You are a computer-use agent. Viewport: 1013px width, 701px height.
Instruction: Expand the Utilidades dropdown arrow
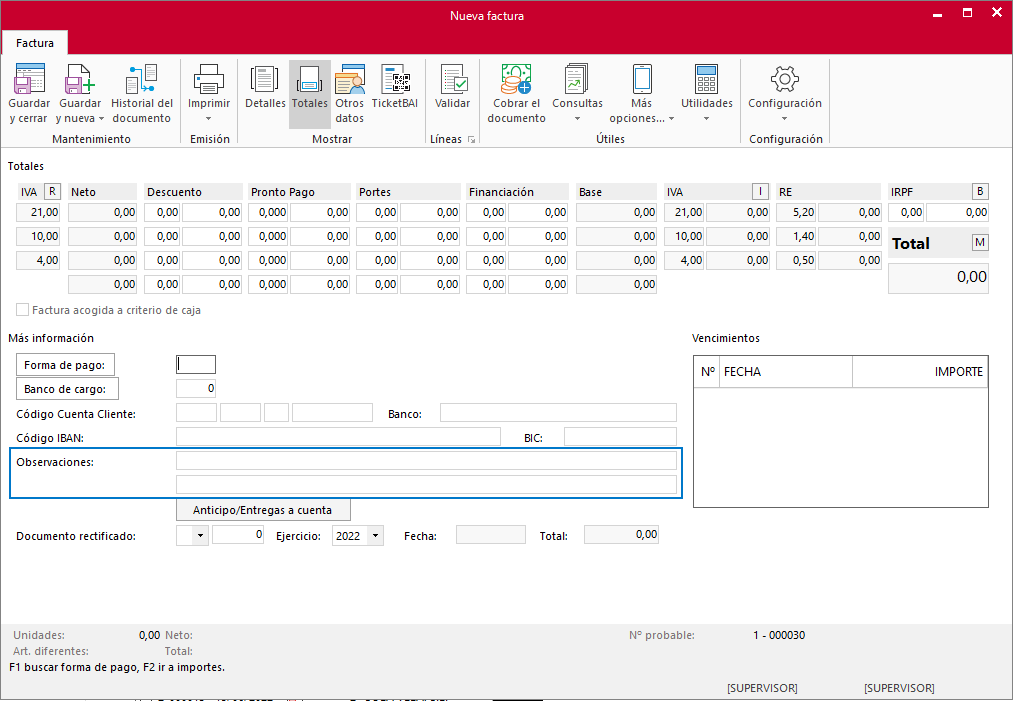pyautogui.click(x=706, y=119)
